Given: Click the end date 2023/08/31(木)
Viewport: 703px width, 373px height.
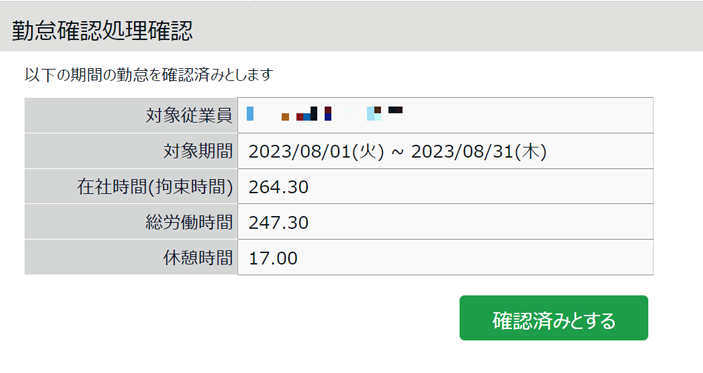Looking at the screenshot, I should click(x=479, y=152).
